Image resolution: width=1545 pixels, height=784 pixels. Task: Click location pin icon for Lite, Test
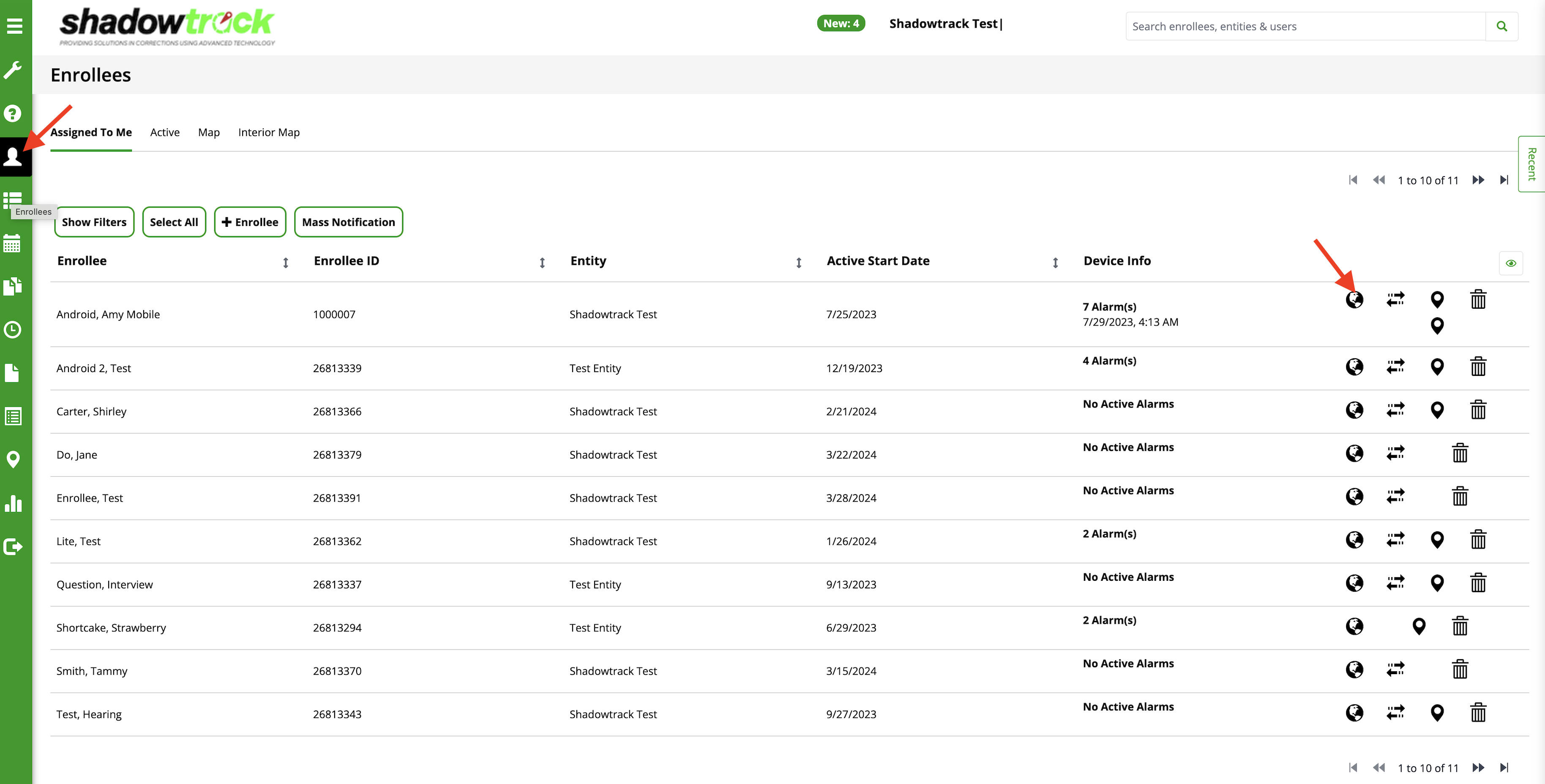point(1437,540)
